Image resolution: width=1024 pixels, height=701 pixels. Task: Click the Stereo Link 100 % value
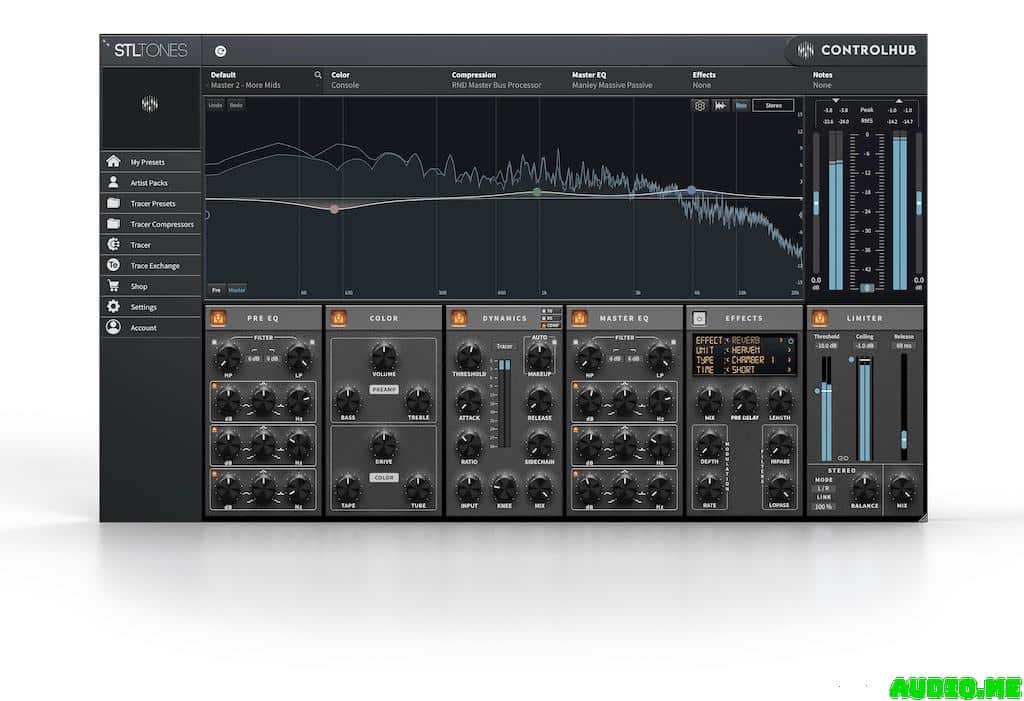pos(824,506)
